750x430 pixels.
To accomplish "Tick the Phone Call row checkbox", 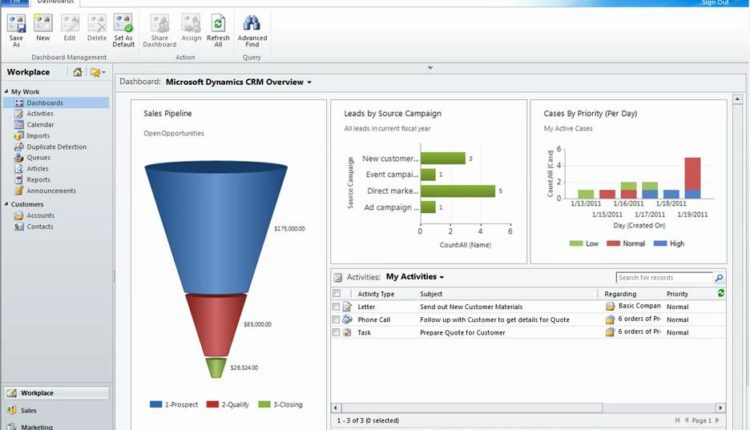I will tap(337, 320).
